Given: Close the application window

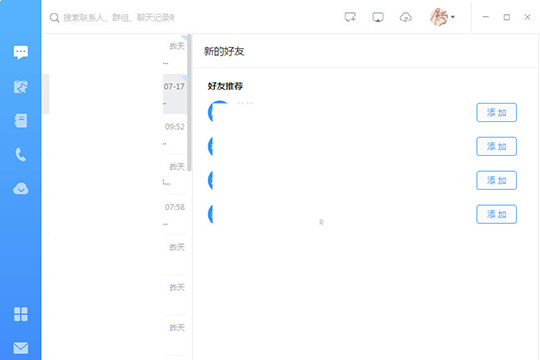Looking at the screenshot, I should tap(527, 17).
